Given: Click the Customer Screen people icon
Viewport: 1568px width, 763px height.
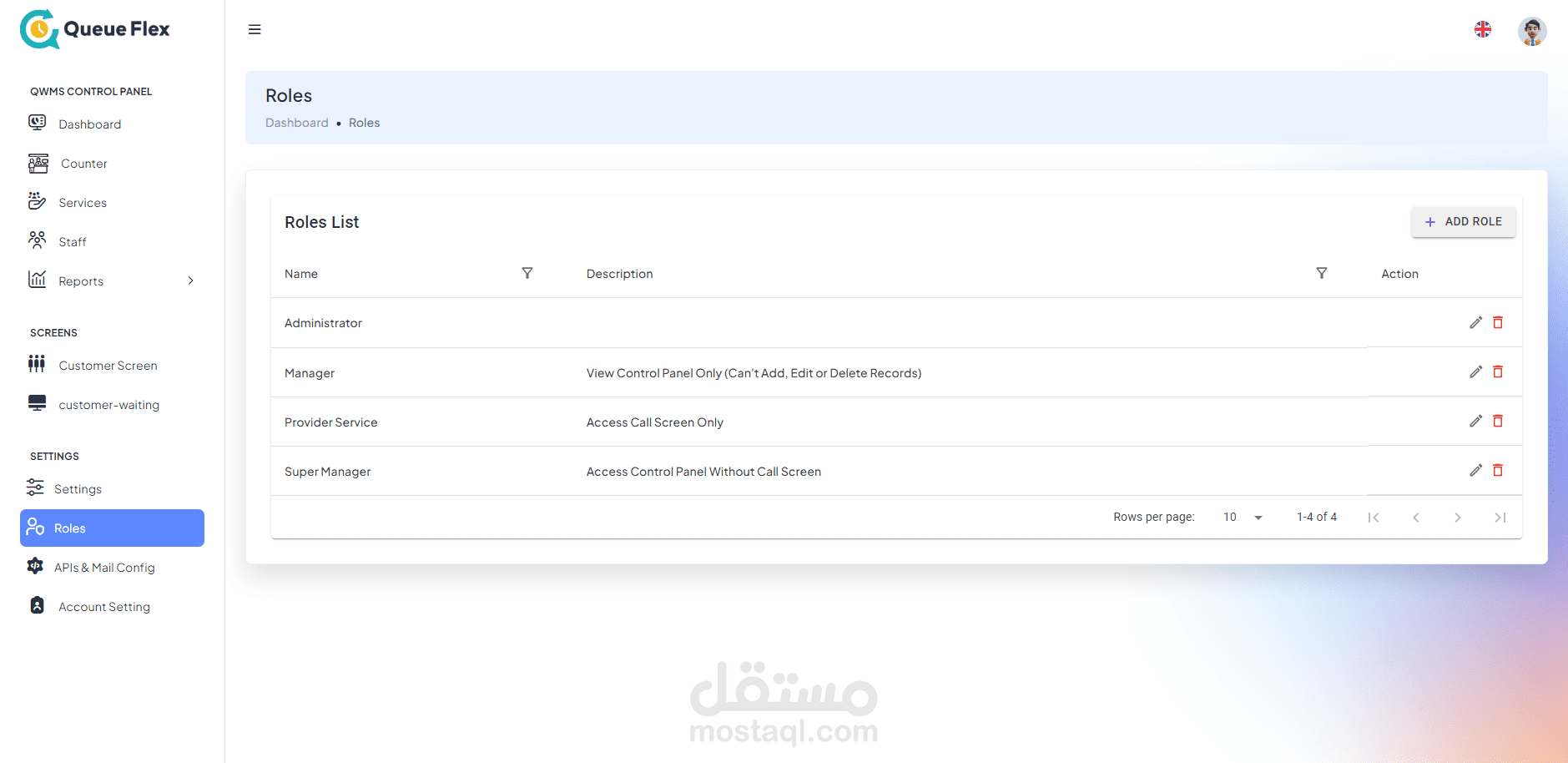Looking at the screenshot, I should (x=37, y=364).
